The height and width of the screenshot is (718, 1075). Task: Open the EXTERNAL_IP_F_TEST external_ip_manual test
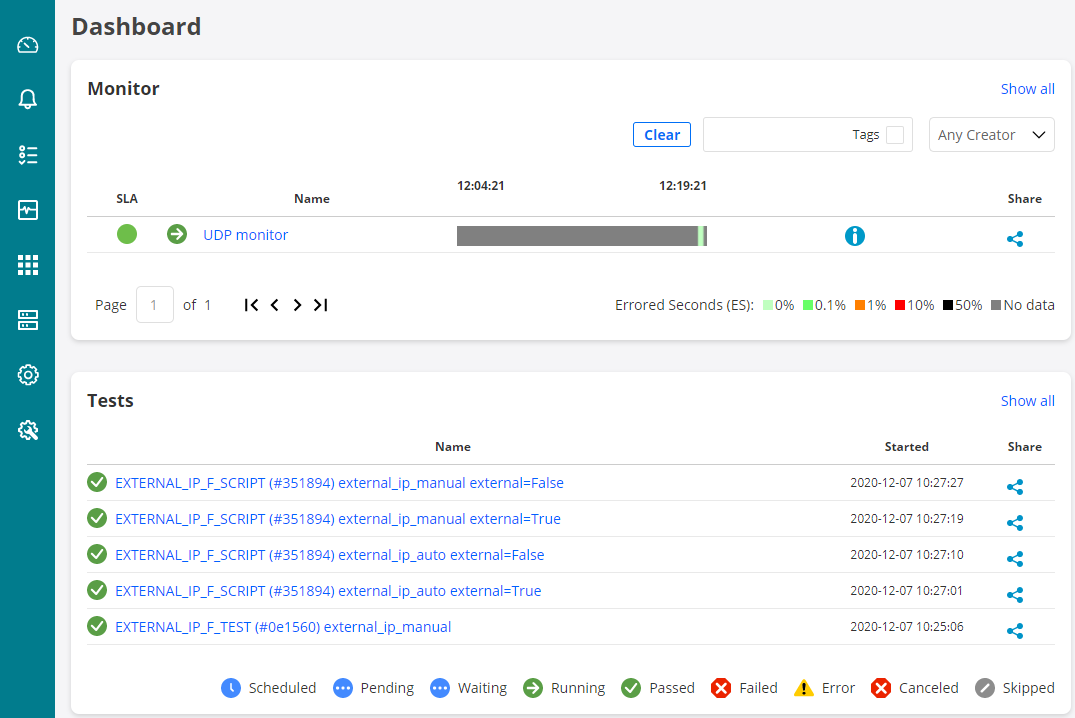283,627
